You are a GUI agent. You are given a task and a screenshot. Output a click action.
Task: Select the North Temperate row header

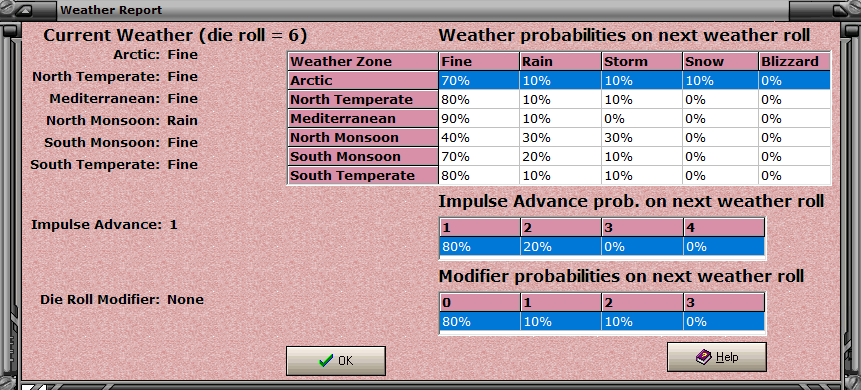tap(363, 99)
